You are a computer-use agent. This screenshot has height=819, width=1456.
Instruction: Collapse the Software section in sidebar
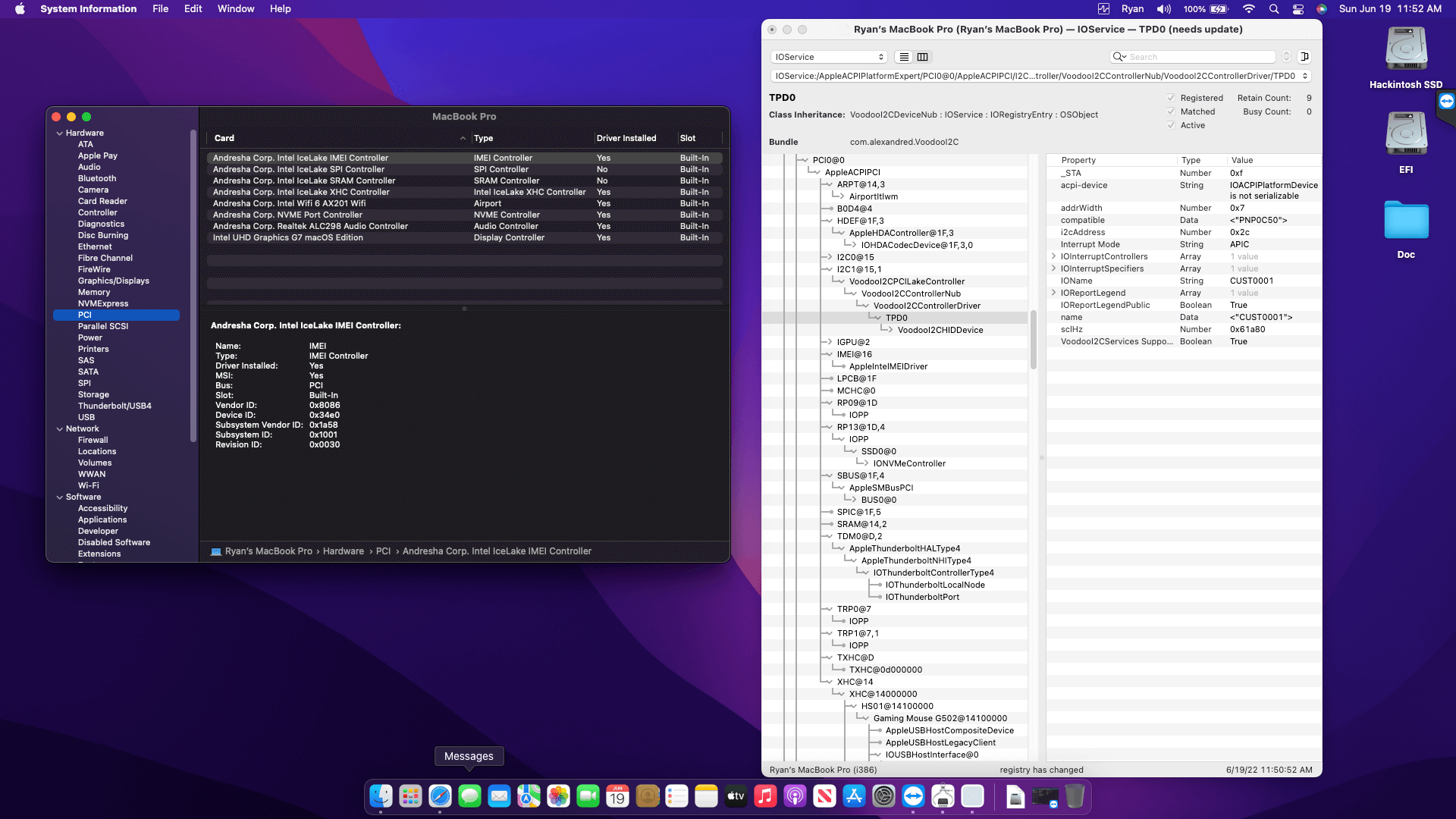point(60,497)
